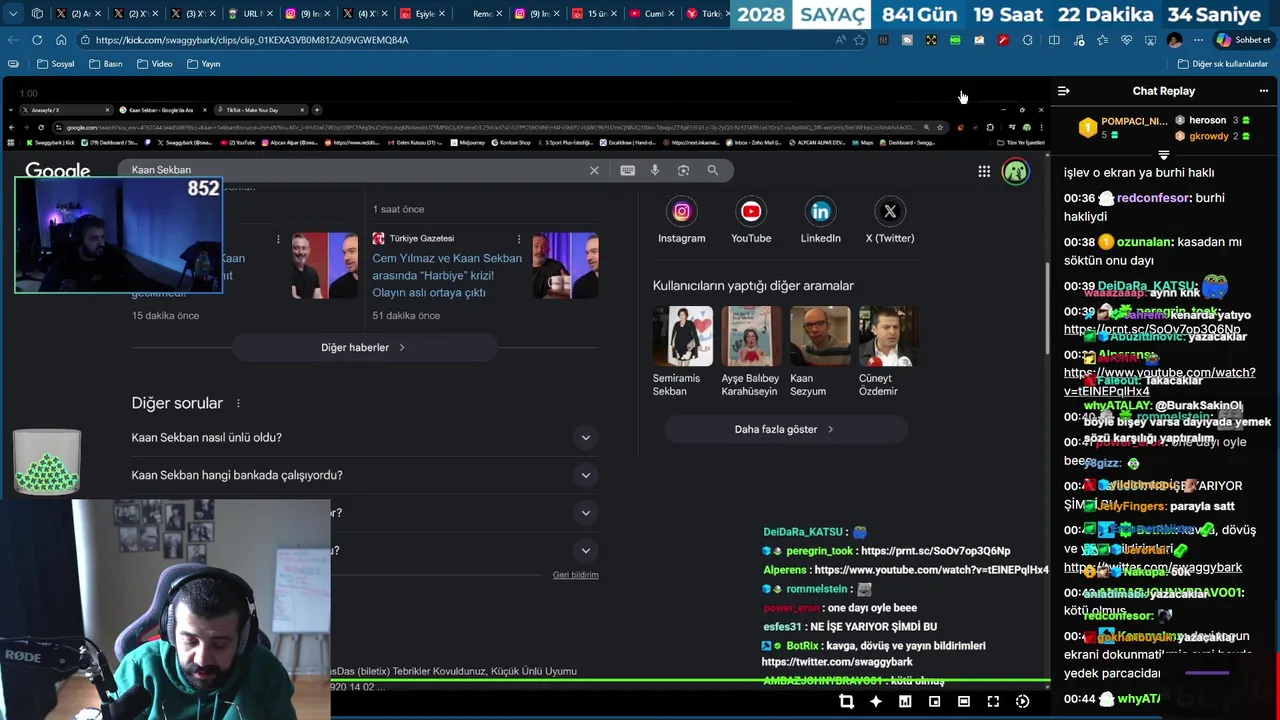Open Diğer sorular three-dot menu
Screen dimensions: 1280x720
click(x=238, y=403)
